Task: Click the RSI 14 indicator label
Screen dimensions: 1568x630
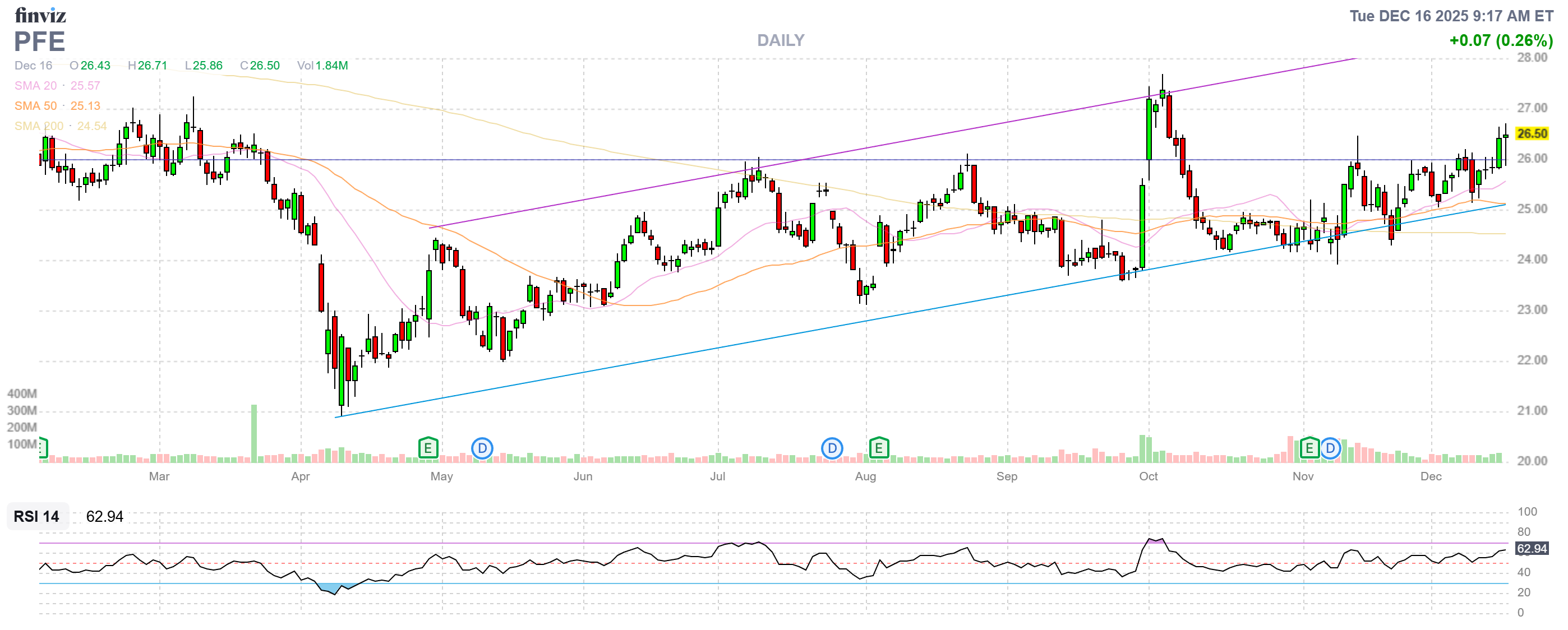Action: coord(36,516)
